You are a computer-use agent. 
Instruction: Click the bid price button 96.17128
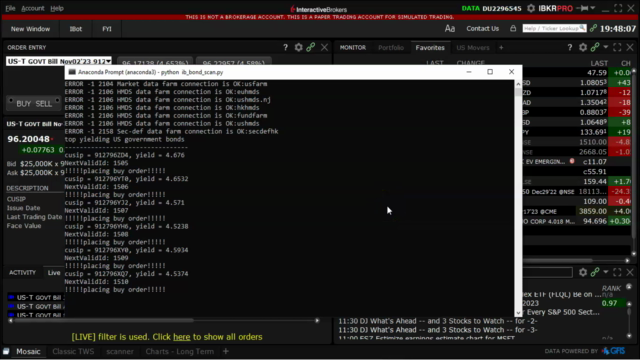tap(155, 62)
